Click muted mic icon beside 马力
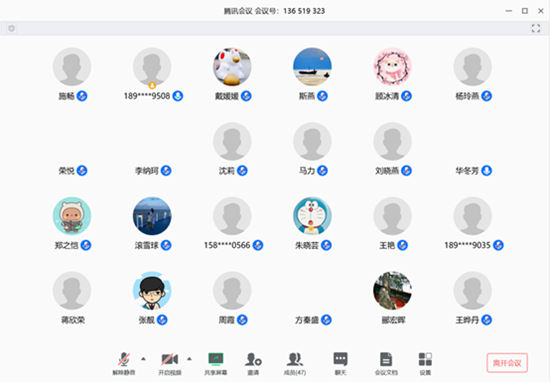550x382 pixels. (x=322, y=170)
